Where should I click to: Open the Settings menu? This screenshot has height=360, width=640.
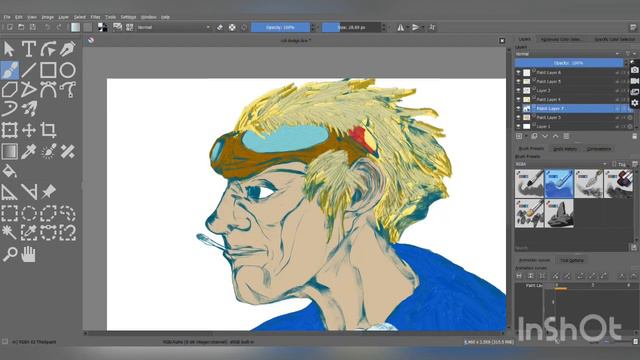[128, 17]
